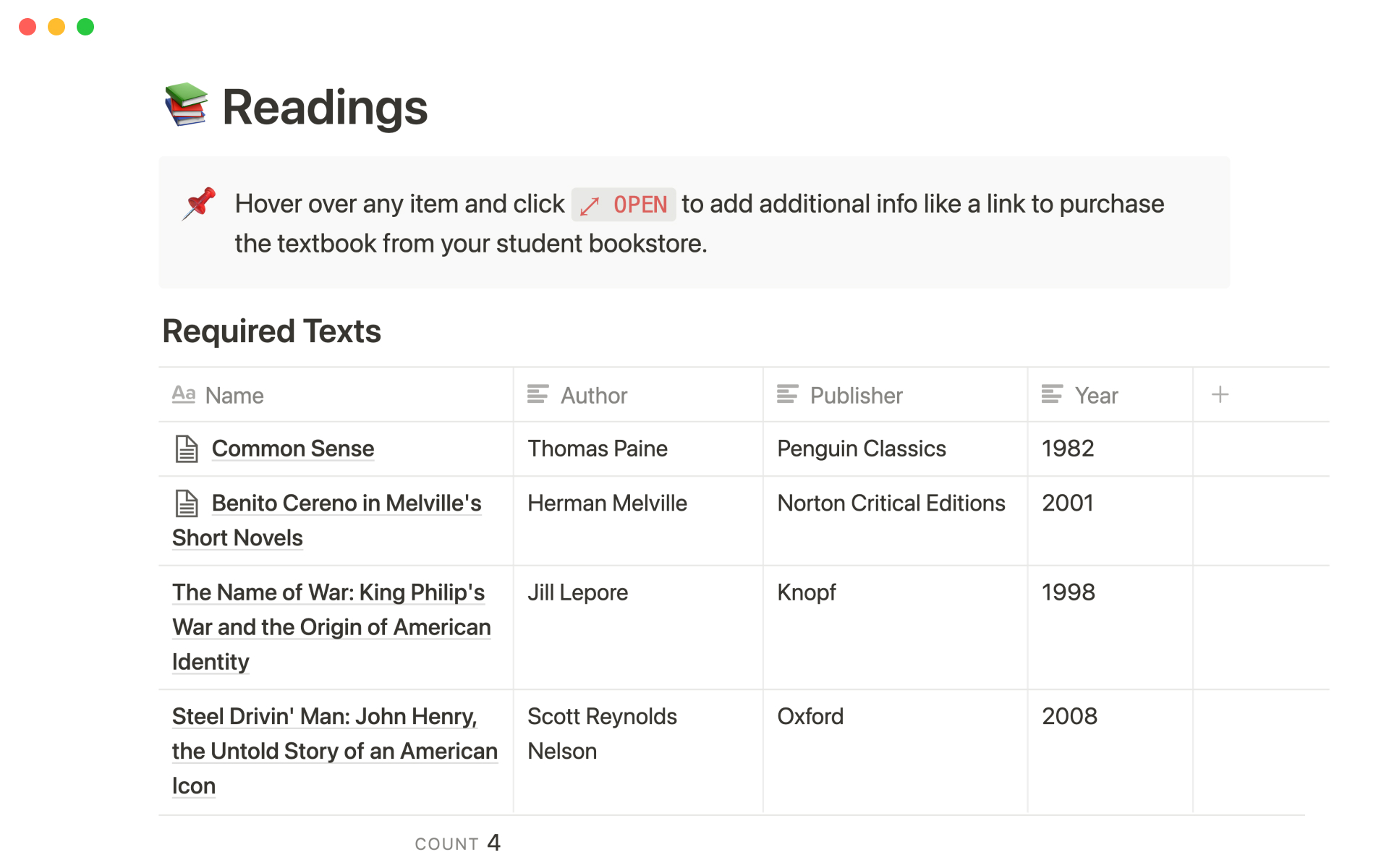
Task: Open the Year column header menu
Action: [x=1096, y=396]
